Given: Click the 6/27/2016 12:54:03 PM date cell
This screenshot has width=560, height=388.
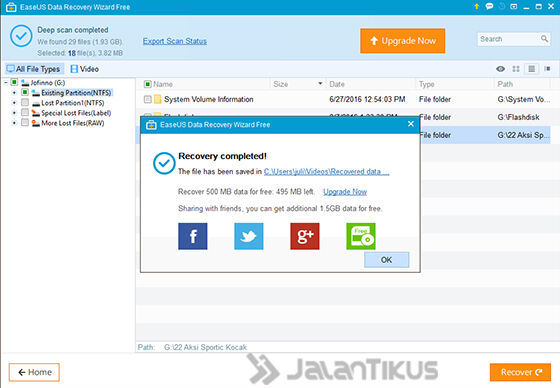Looking at the screenshot, I should (367, 99).
